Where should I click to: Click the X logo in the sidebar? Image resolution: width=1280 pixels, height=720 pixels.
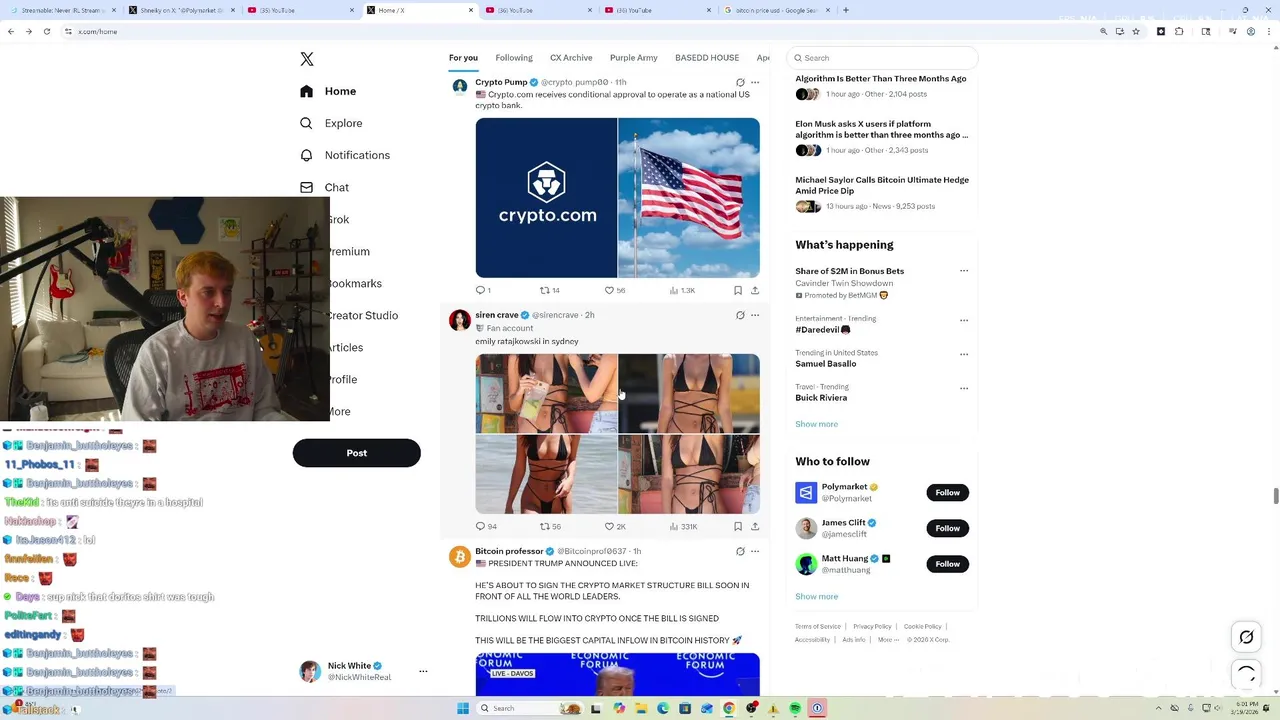point(307,60)
